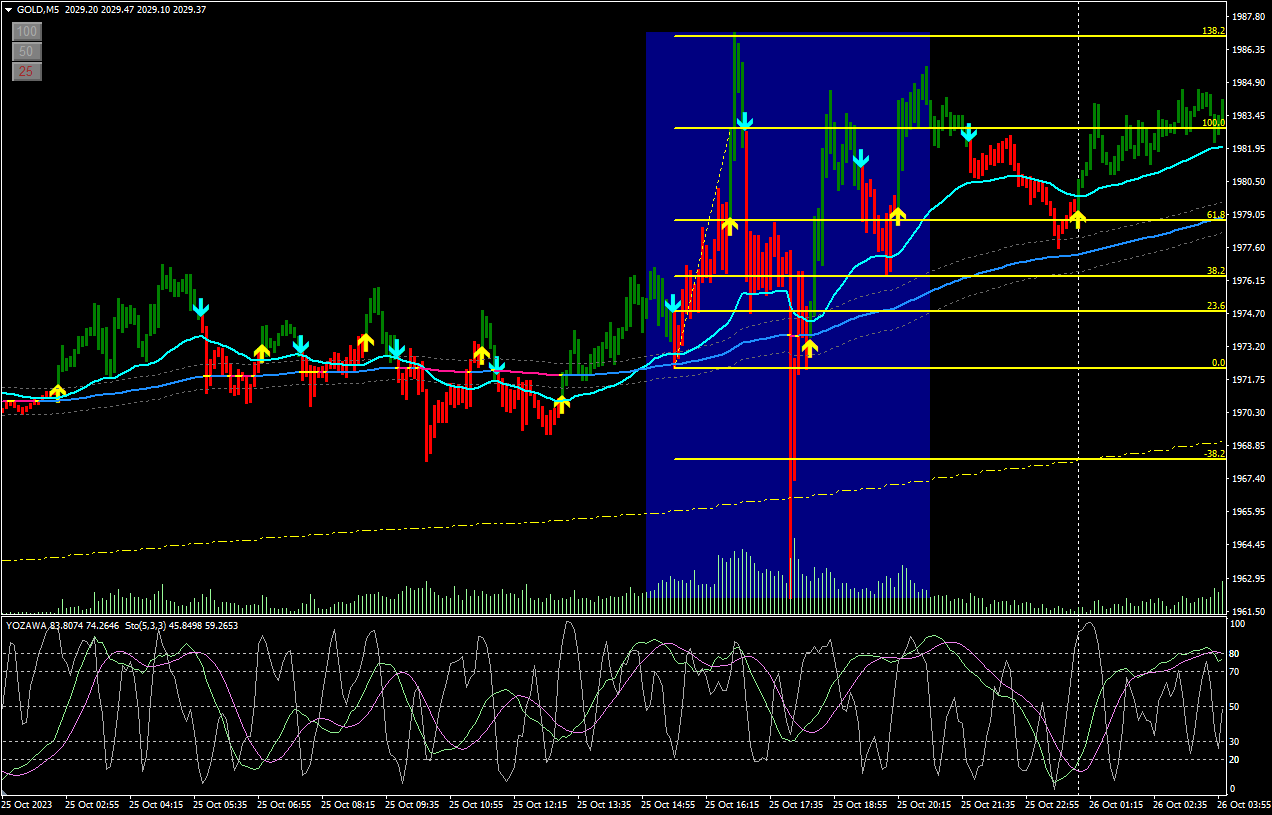Click price 1961.50 on the price axis
1272x815 pixels.
point(1250,611)
